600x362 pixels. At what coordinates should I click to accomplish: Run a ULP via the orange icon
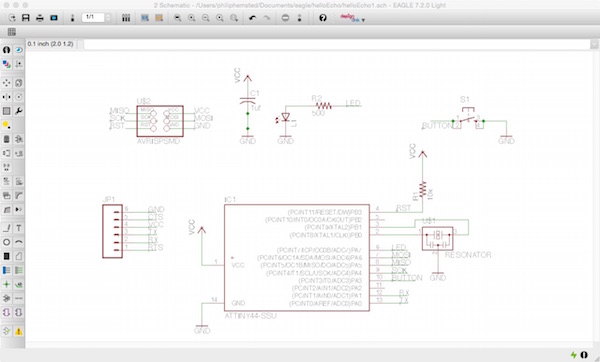click(159, 18)
